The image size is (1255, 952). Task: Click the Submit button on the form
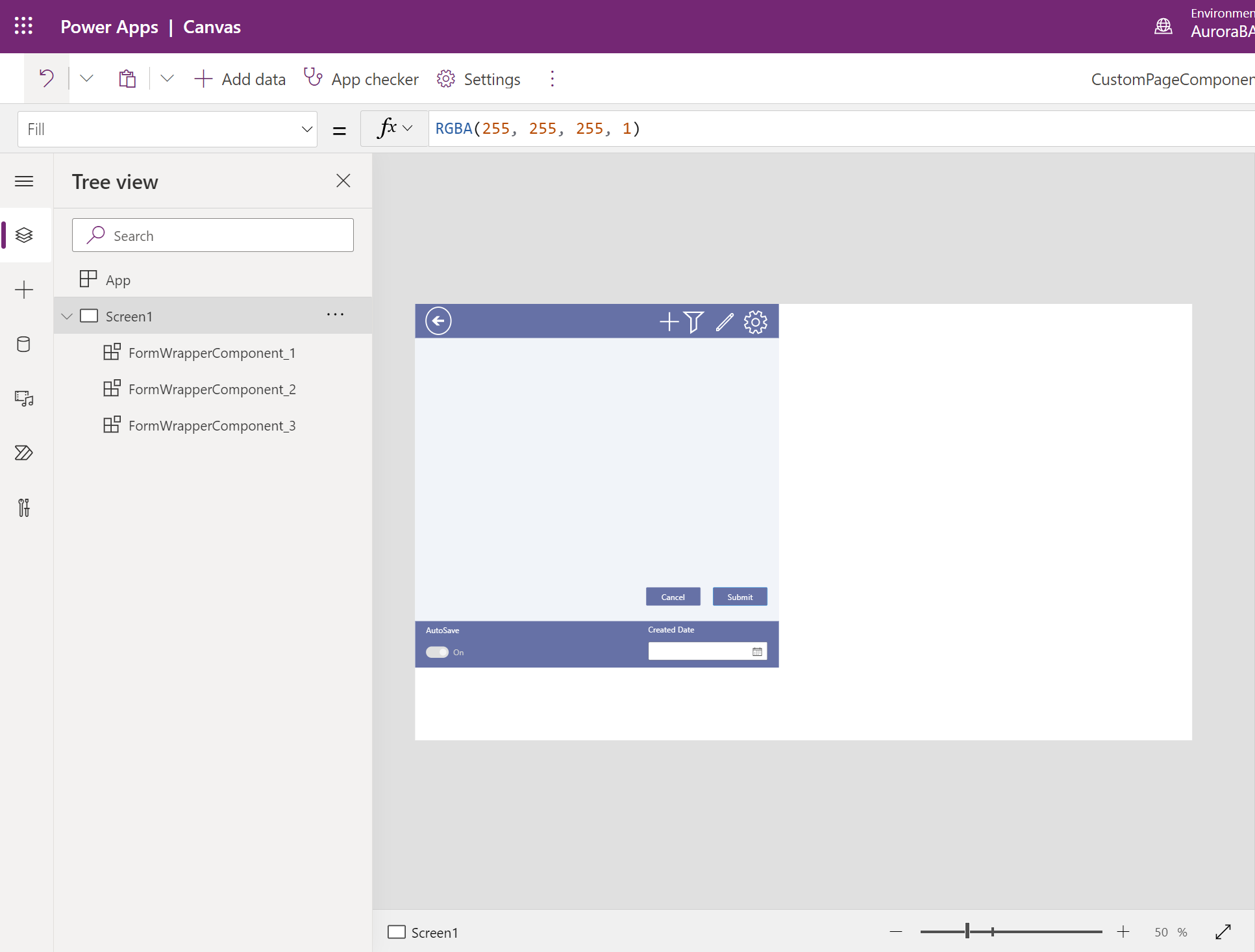point(740,597)
